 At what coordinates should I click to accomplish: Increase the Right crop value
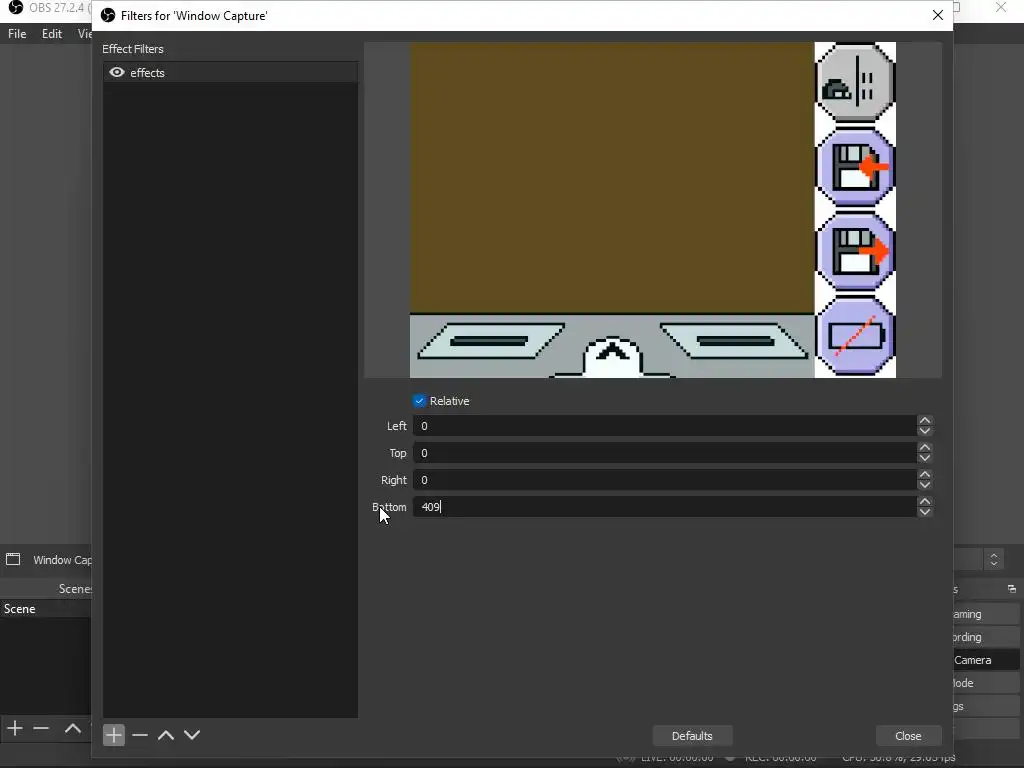(x=925, y=475)
